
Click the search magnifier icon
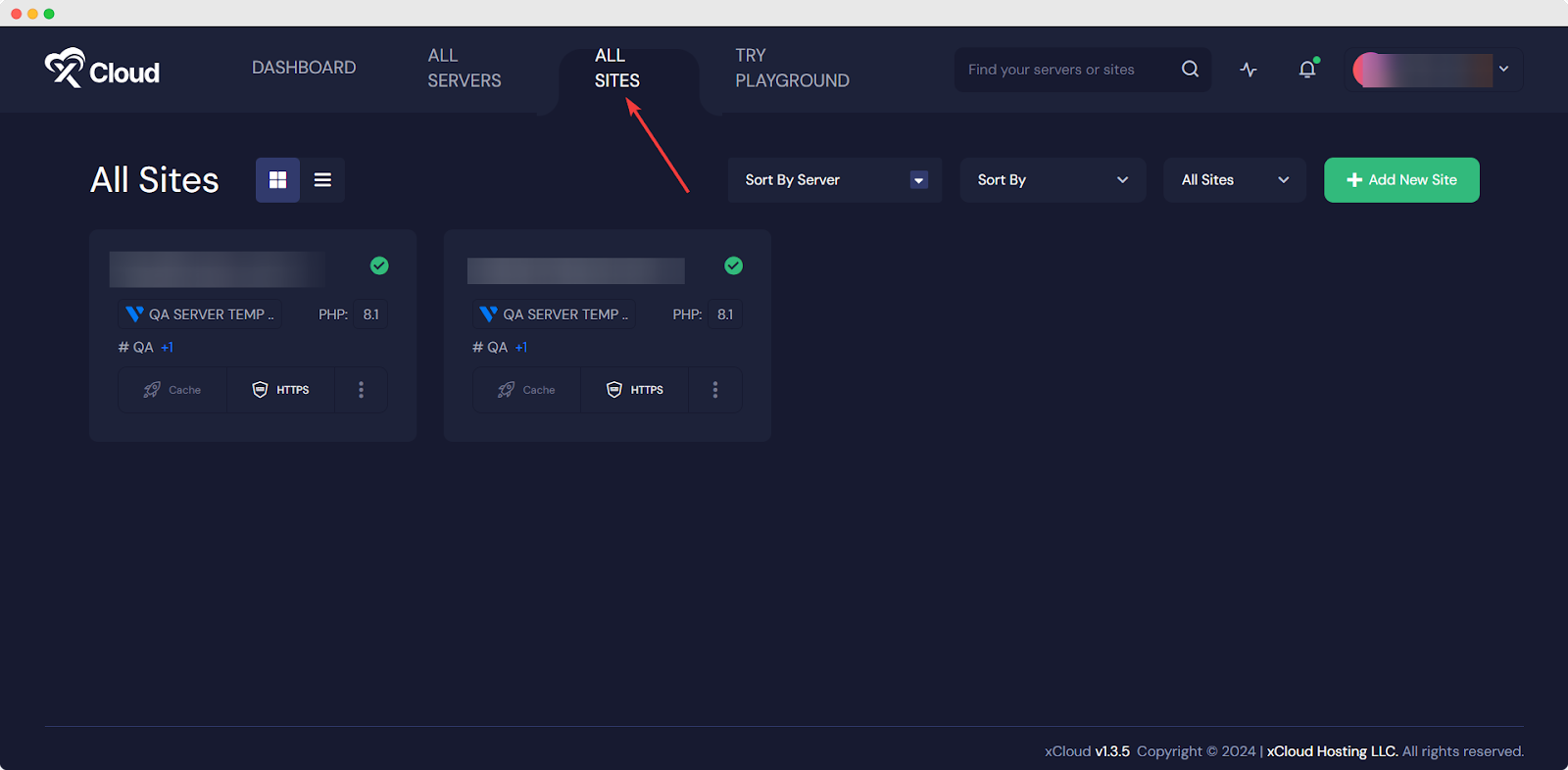click(1190, 70)
